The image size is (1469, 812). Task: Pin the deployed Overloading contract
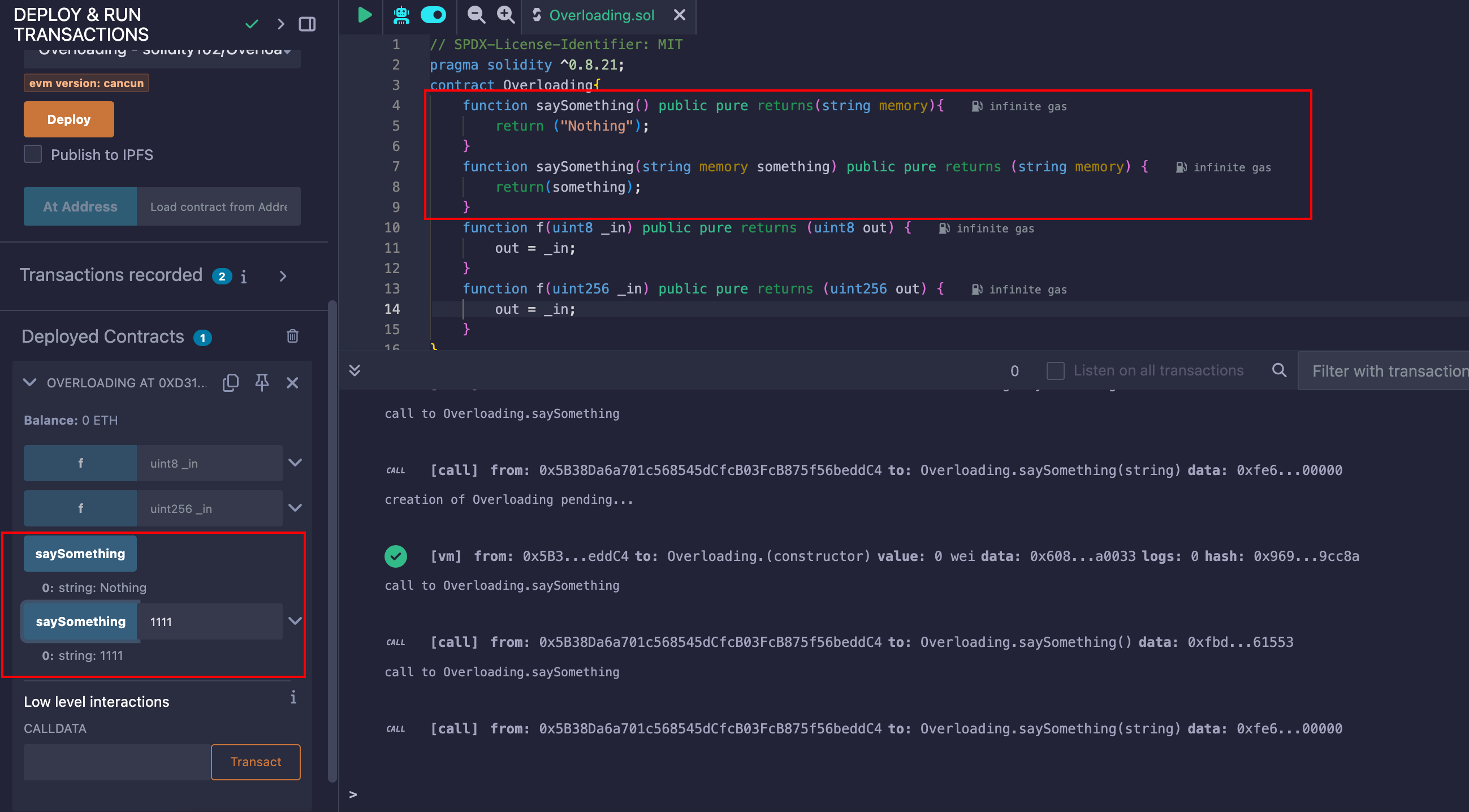262,383
